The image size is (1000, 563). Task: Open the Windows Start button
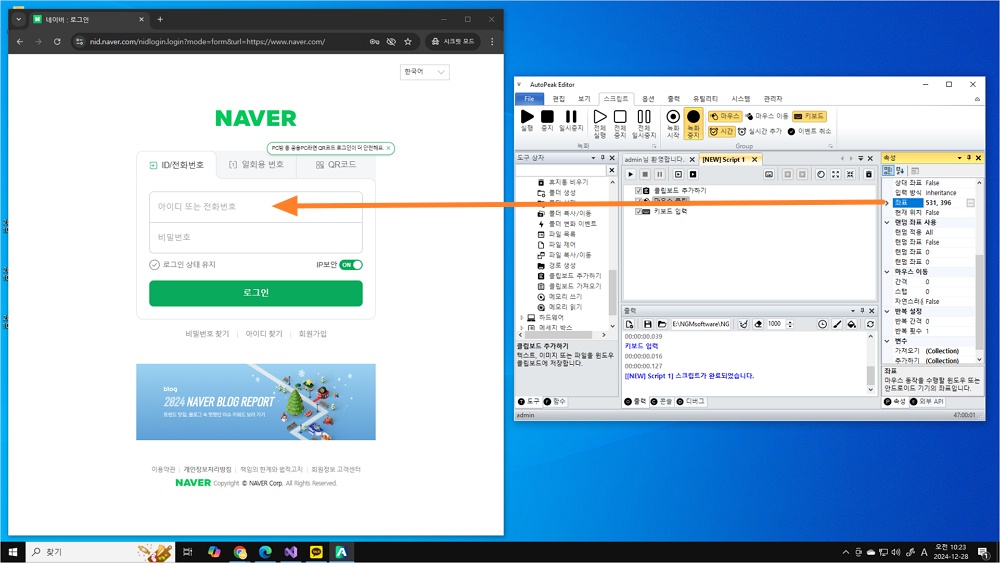pos(12,552)
